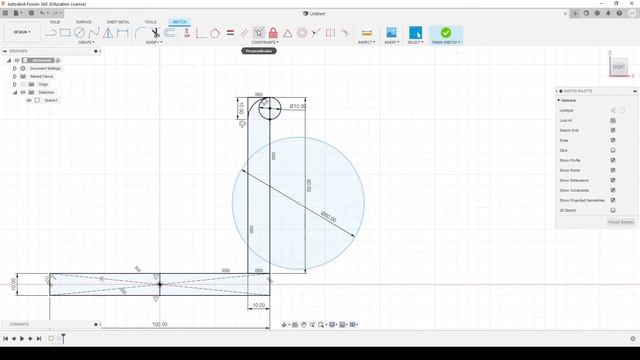Expand the Document Settings tree node
The width and height of the screenshot is (640, 360).
pos(15,68)
